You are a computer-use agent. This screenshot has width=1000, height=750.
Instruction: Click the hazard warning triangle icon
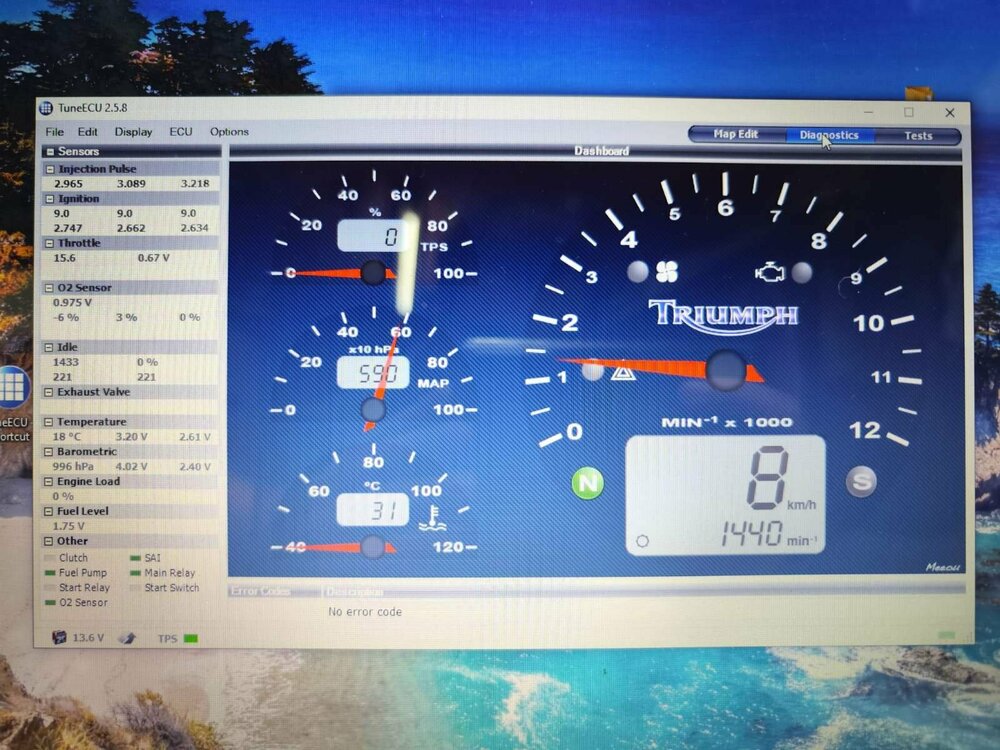click(622, 371)
